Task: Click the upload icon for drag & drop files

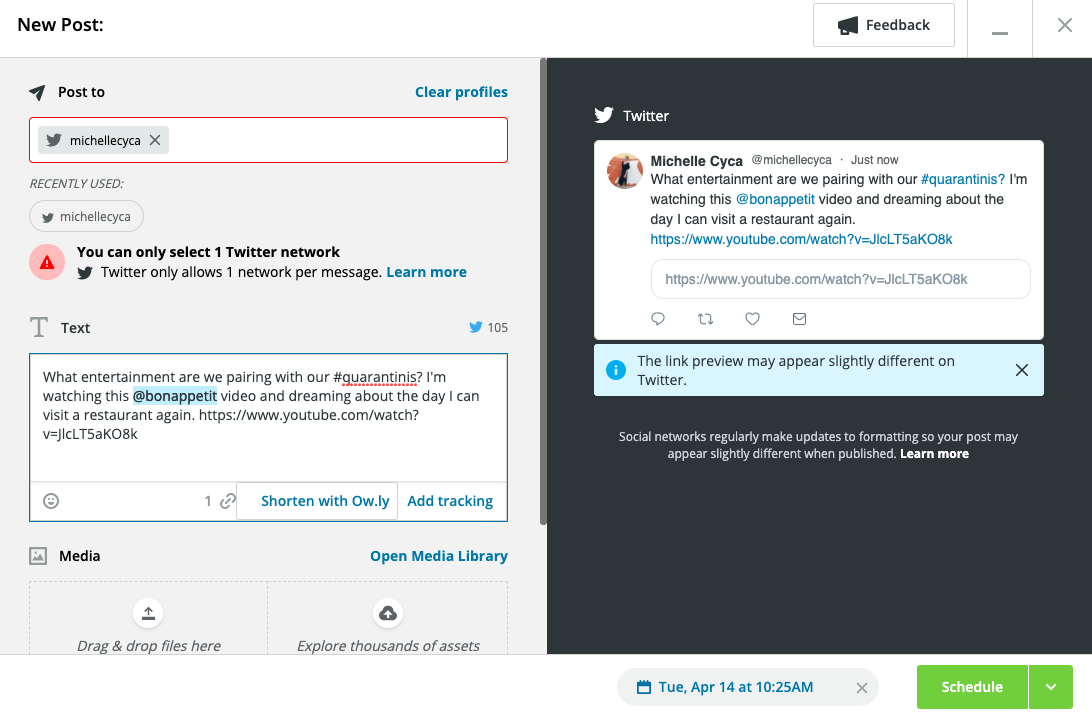Action: point(148,613)
